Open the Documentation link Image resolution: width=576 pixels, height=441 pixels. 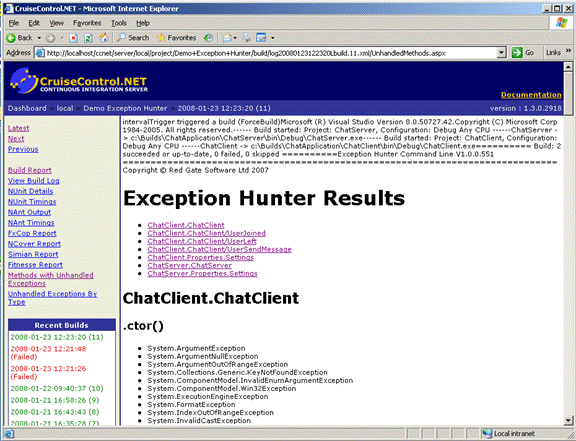(x=531, y=95)
